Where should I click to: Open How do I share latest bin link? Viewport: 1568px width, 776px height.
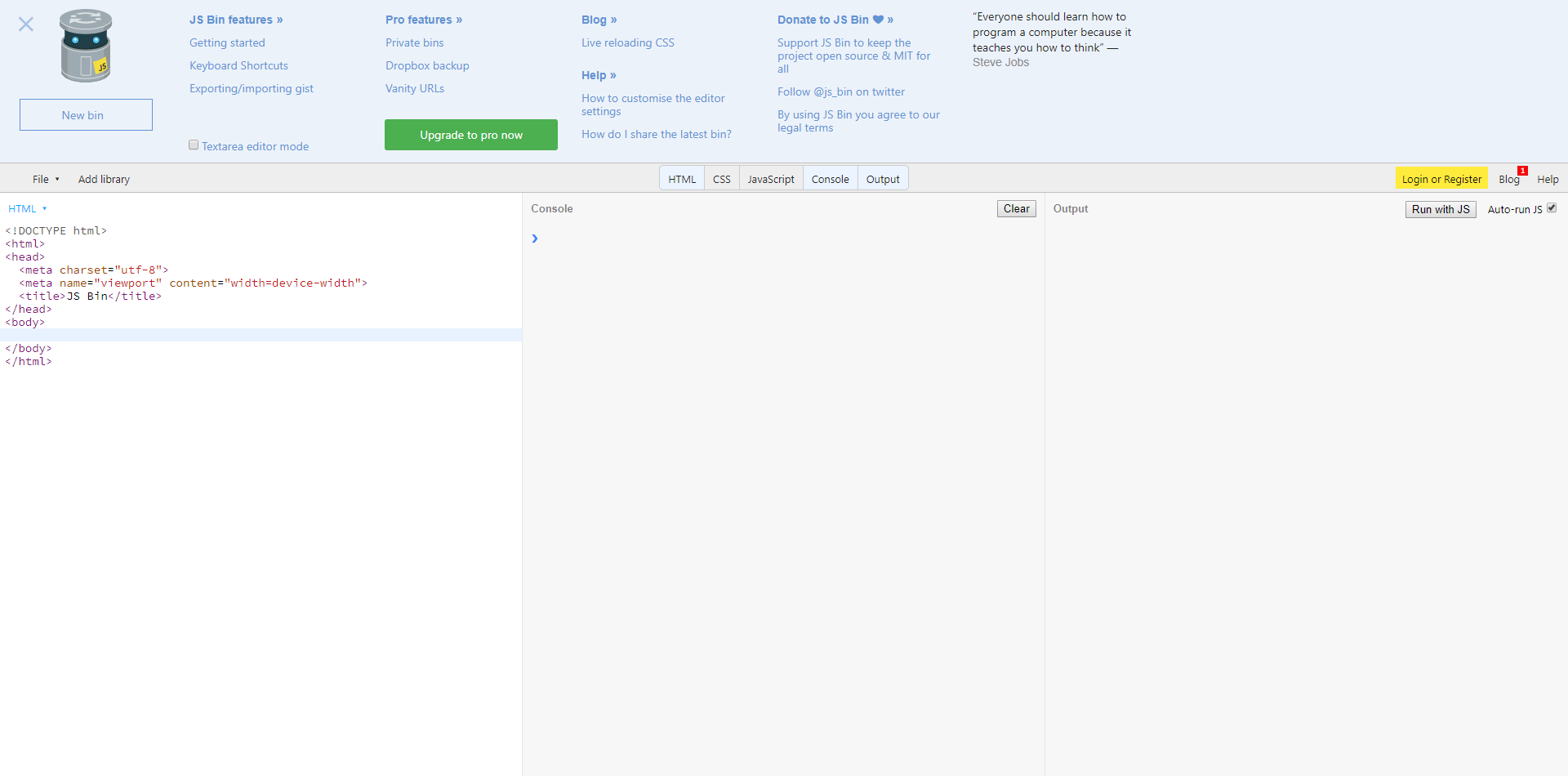click(657, 134)
